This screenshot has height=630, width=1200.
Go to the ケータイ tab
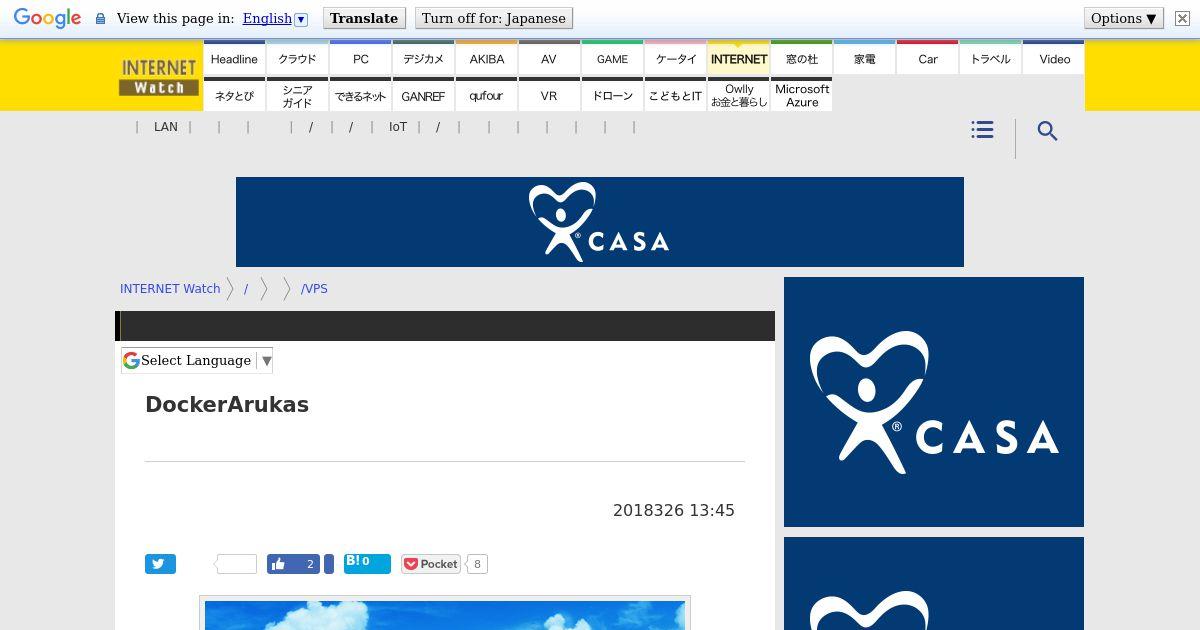pyautogui.click(x=675, y=59)
